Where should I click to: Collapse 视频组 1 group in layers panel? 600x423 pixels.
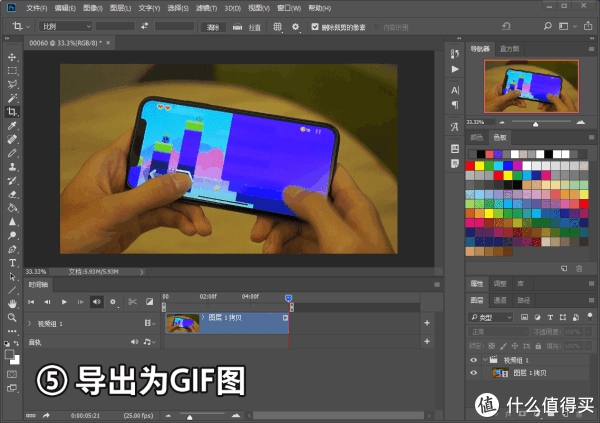485,360
